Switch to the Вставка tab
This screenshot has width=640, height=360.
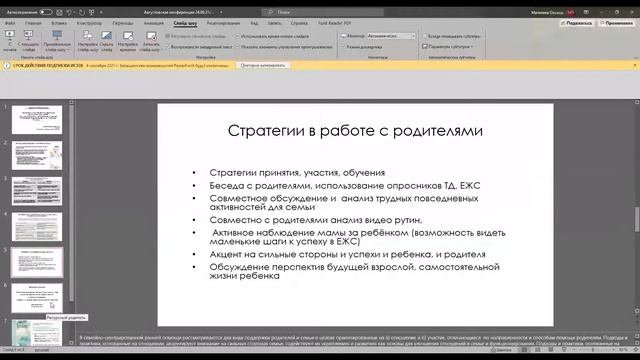(59, 23)
